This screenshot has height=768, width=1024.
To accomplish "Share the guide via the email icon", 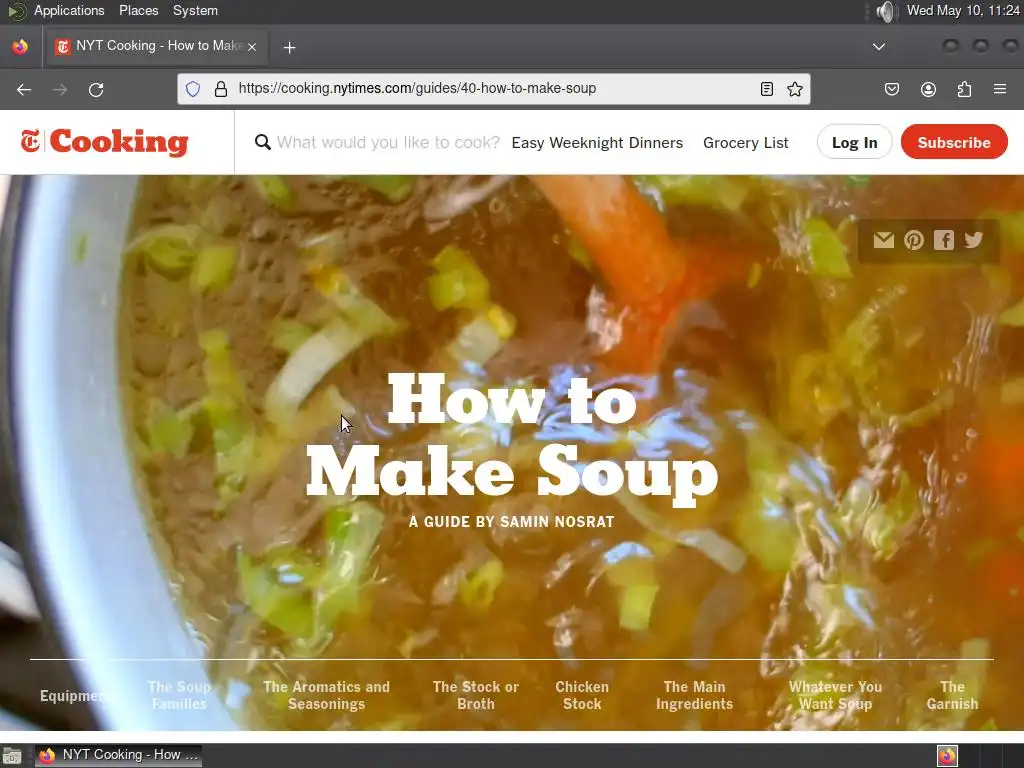I will click(x=884, y=240).
